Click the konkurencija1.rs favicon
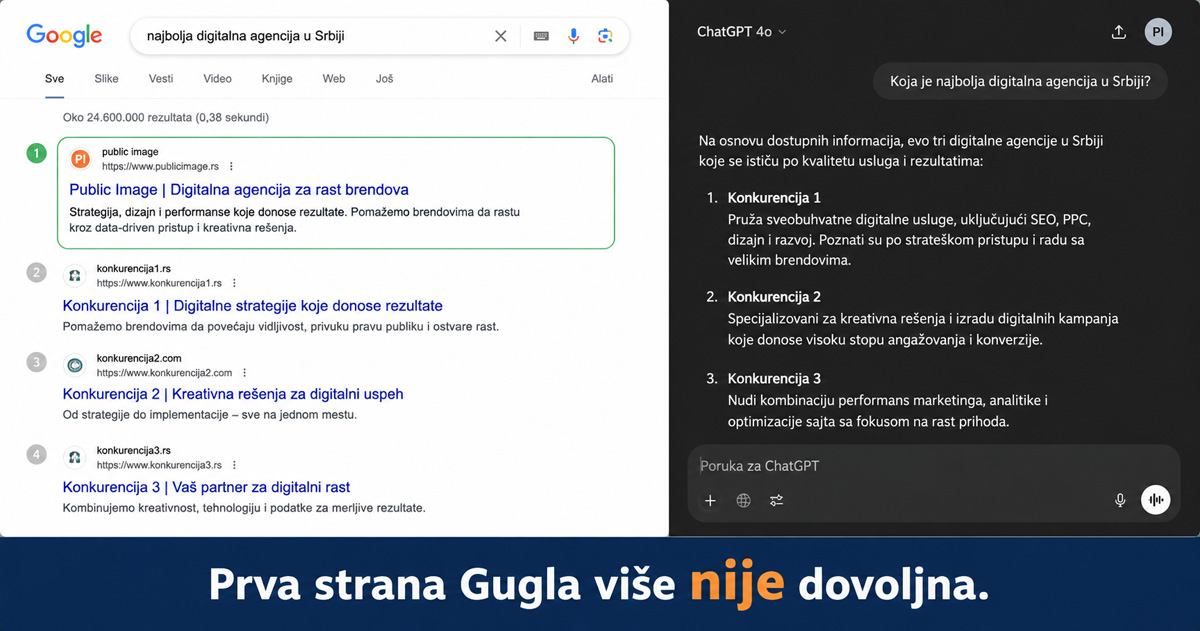This screenshot has width=1200, height=631. [75, 275]
